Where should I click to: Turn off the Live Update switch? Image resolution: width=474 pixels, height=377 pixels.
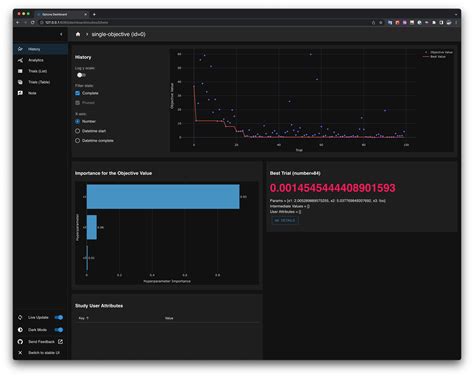[x=59, y=317]
